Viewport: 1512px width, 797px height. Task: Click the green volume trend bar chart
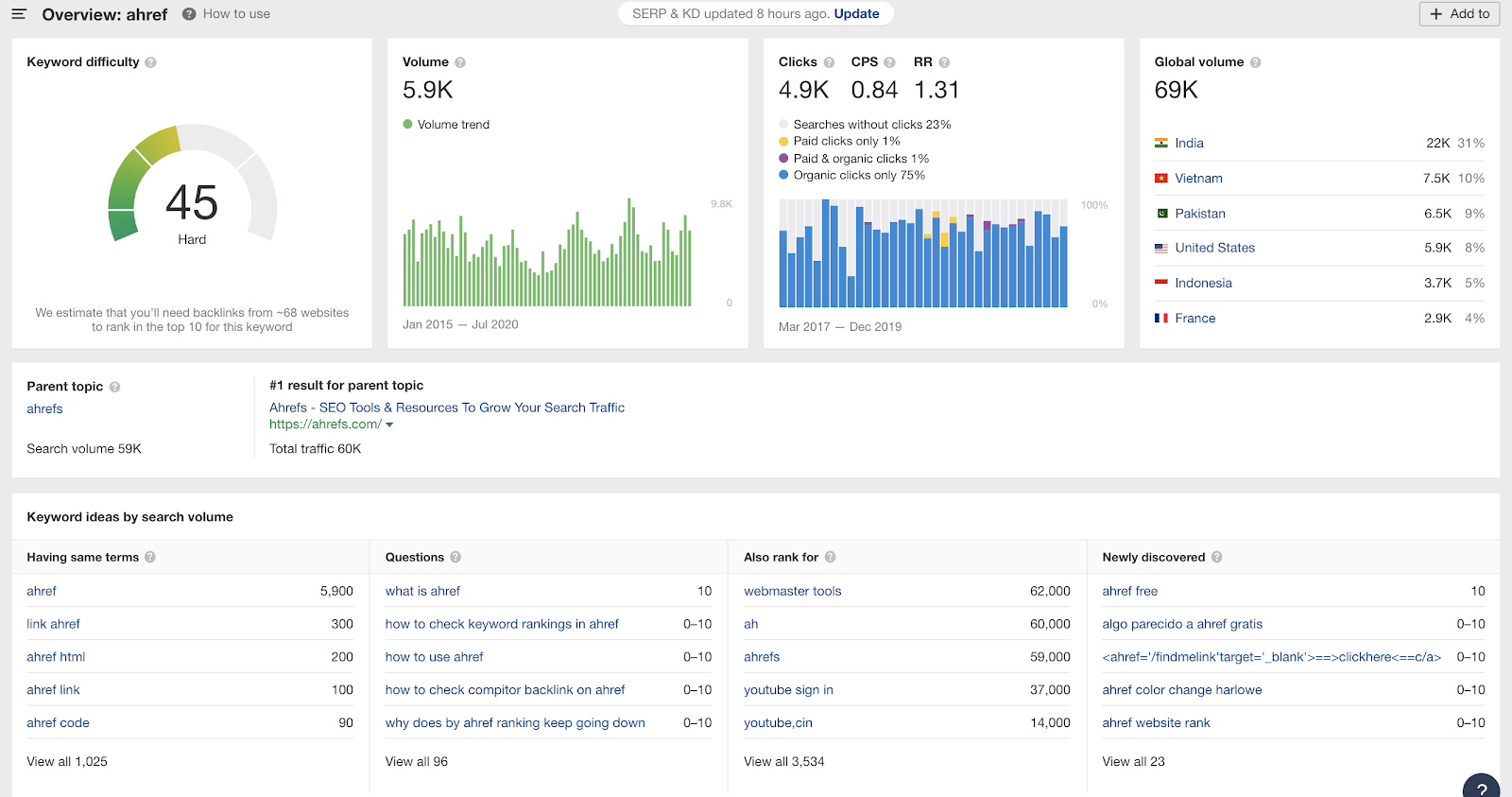tap(548, 252)
